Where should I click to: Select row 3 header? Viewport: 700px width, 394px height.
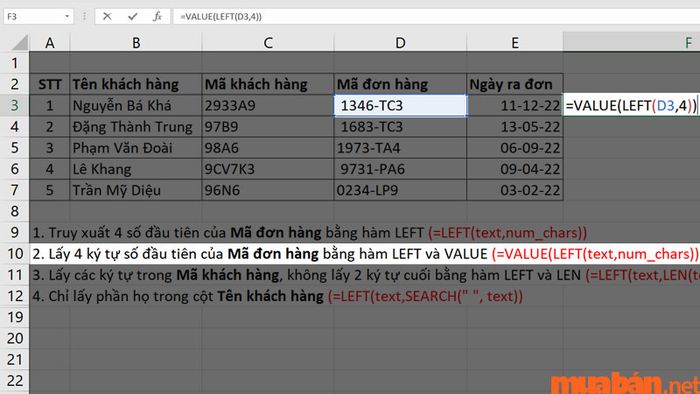pyautogui.click(x=15, y=105)
